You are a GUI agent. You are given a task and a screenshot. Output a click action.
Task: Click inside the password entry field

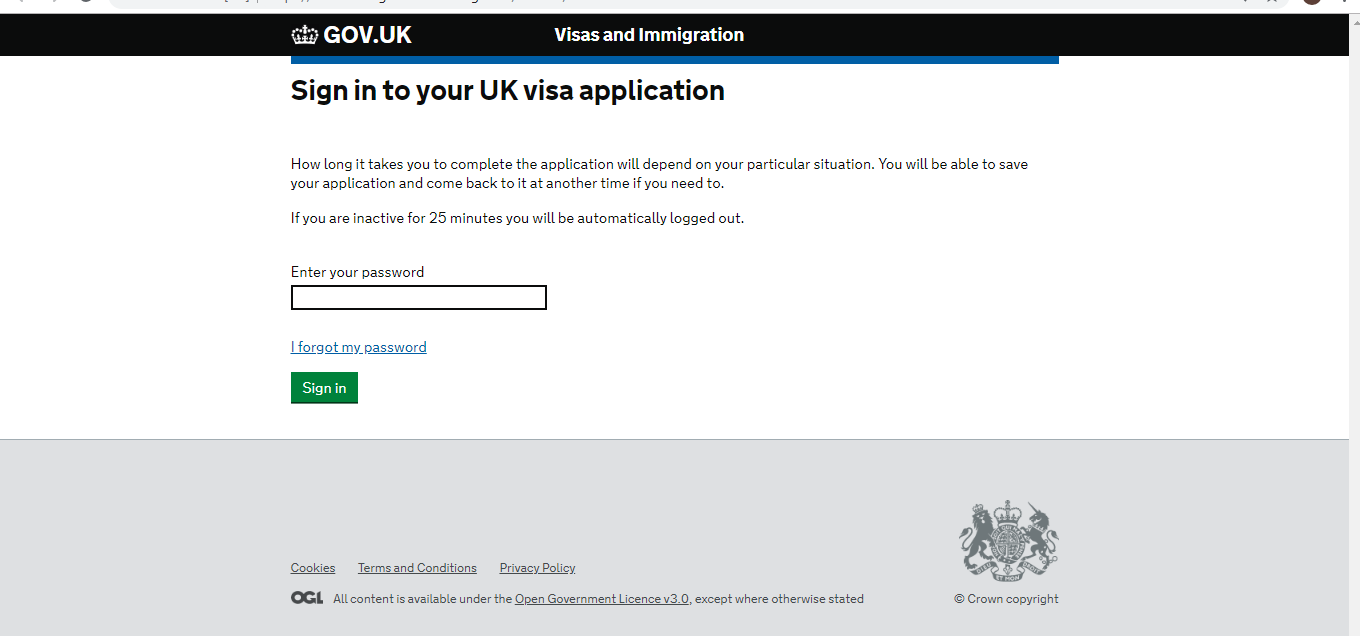(418, 297)
